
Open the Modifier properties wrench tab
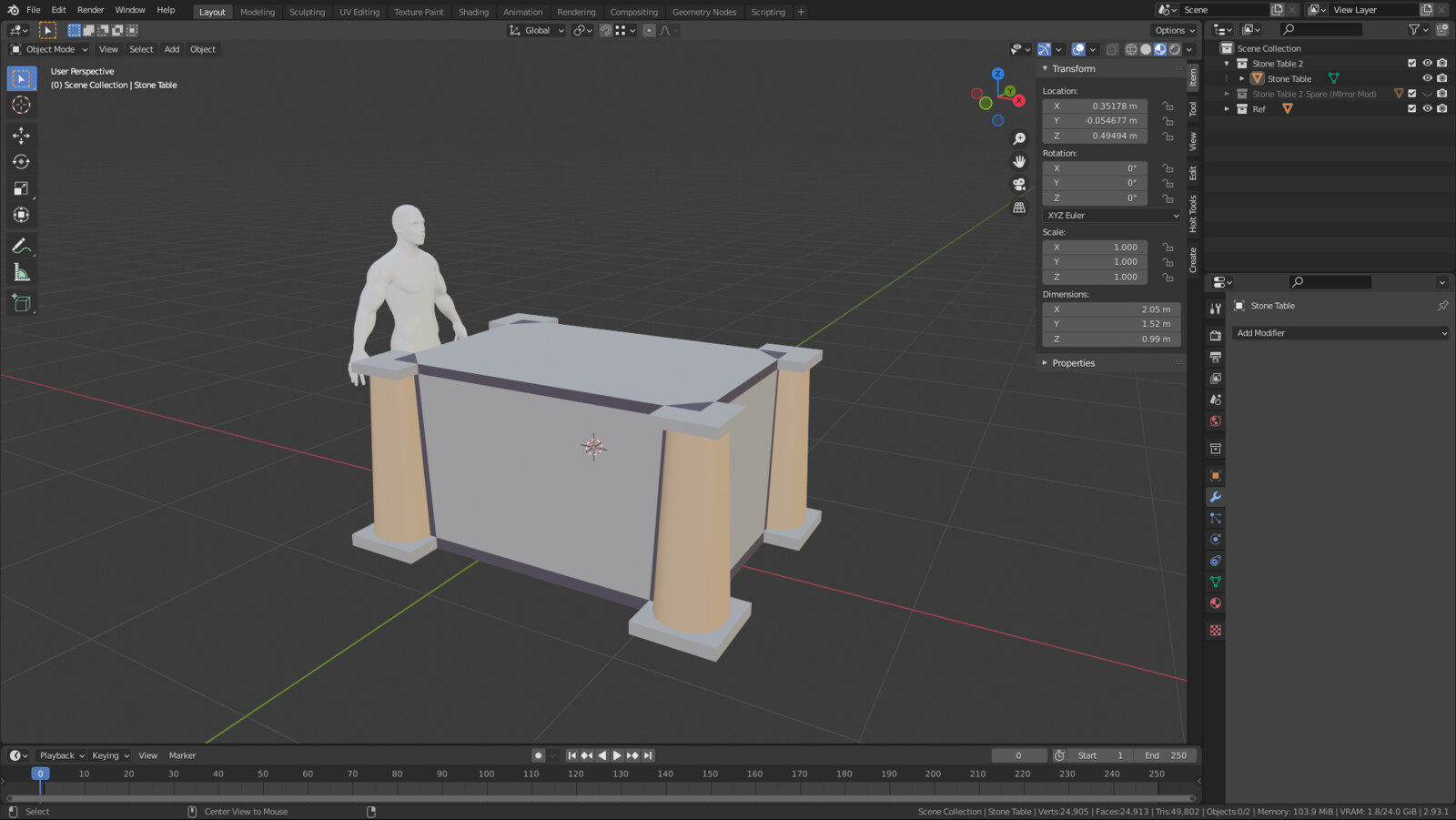[x=1215, y=497]
